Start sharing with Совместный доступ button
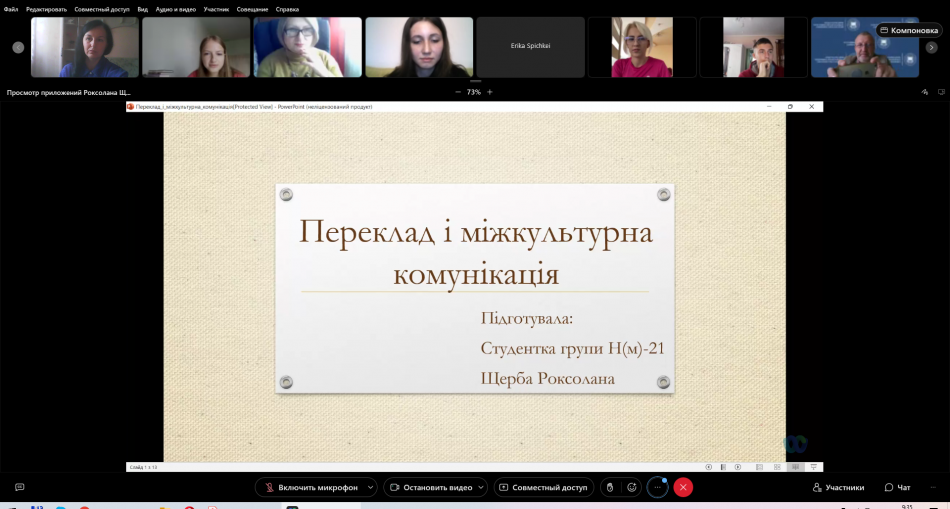950x509 pixels. pyautogui.click(x=543, y=487)
